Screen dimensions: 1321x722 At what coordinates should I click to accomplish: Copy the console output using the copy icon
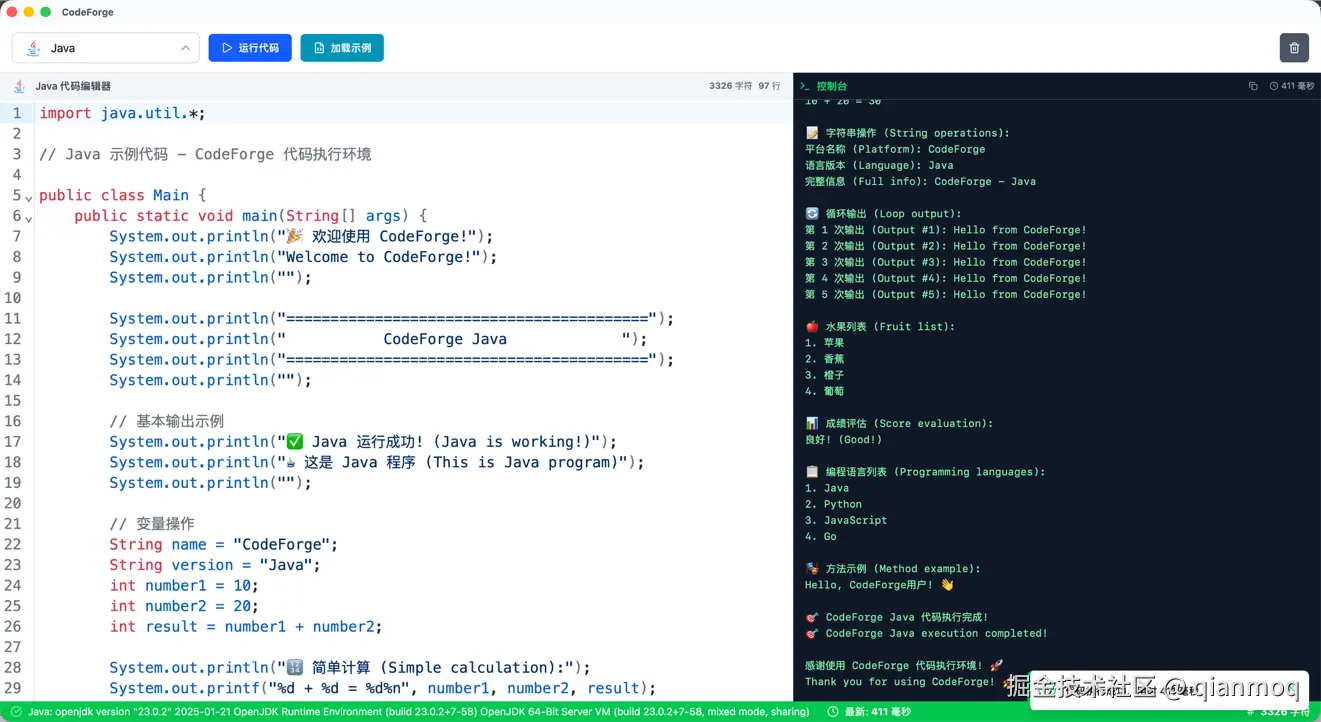pyautogui.click(x=1254, y=86)
